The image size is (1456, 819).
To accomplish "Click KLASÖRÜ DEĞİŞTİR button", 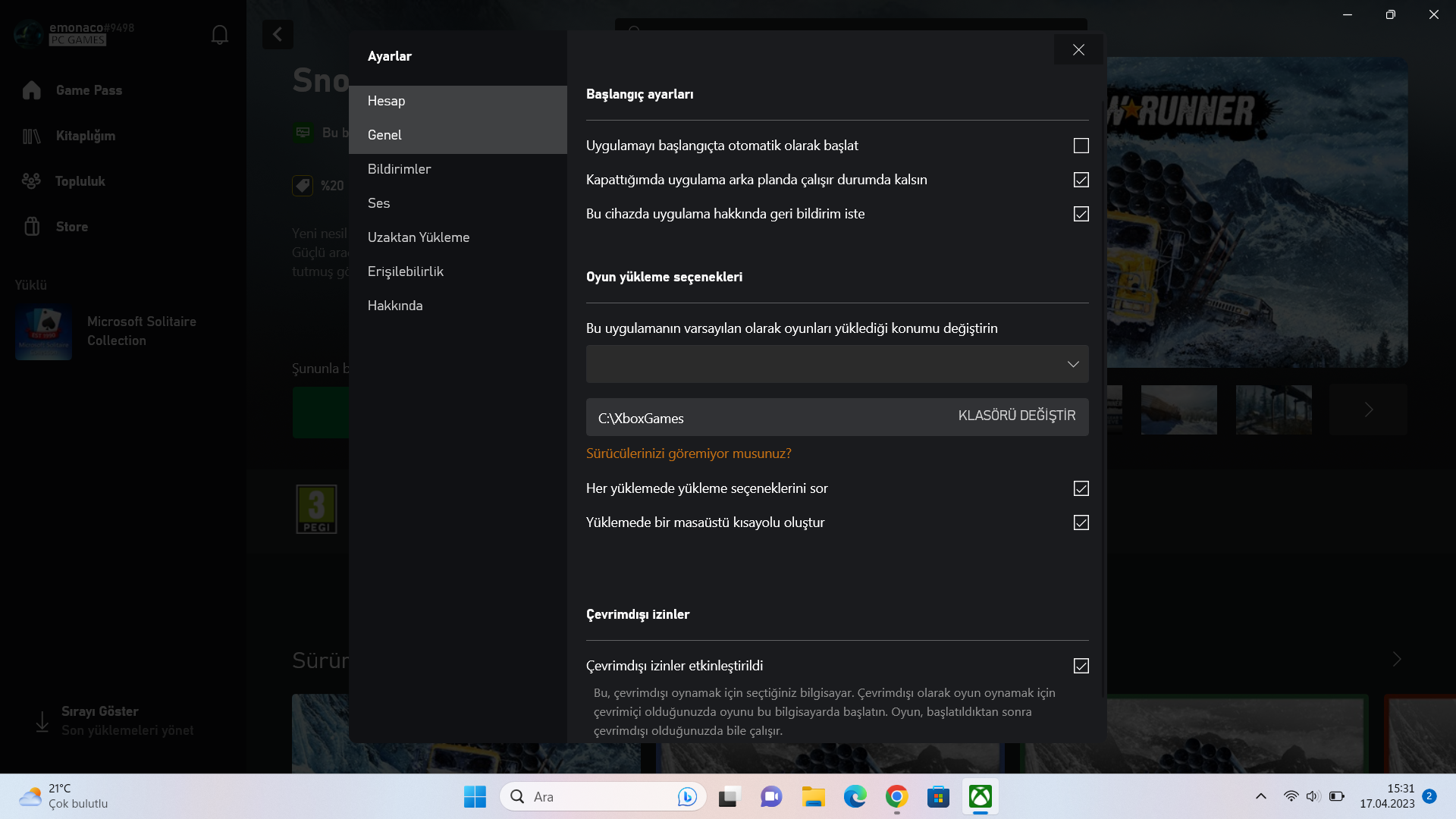I will coord(1016,416).
